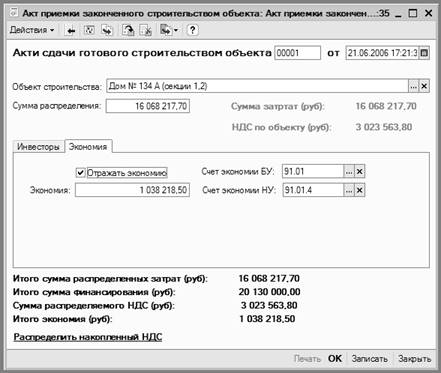
Task: Click the document icon in title bar
Action: click(x=13, y=13)
